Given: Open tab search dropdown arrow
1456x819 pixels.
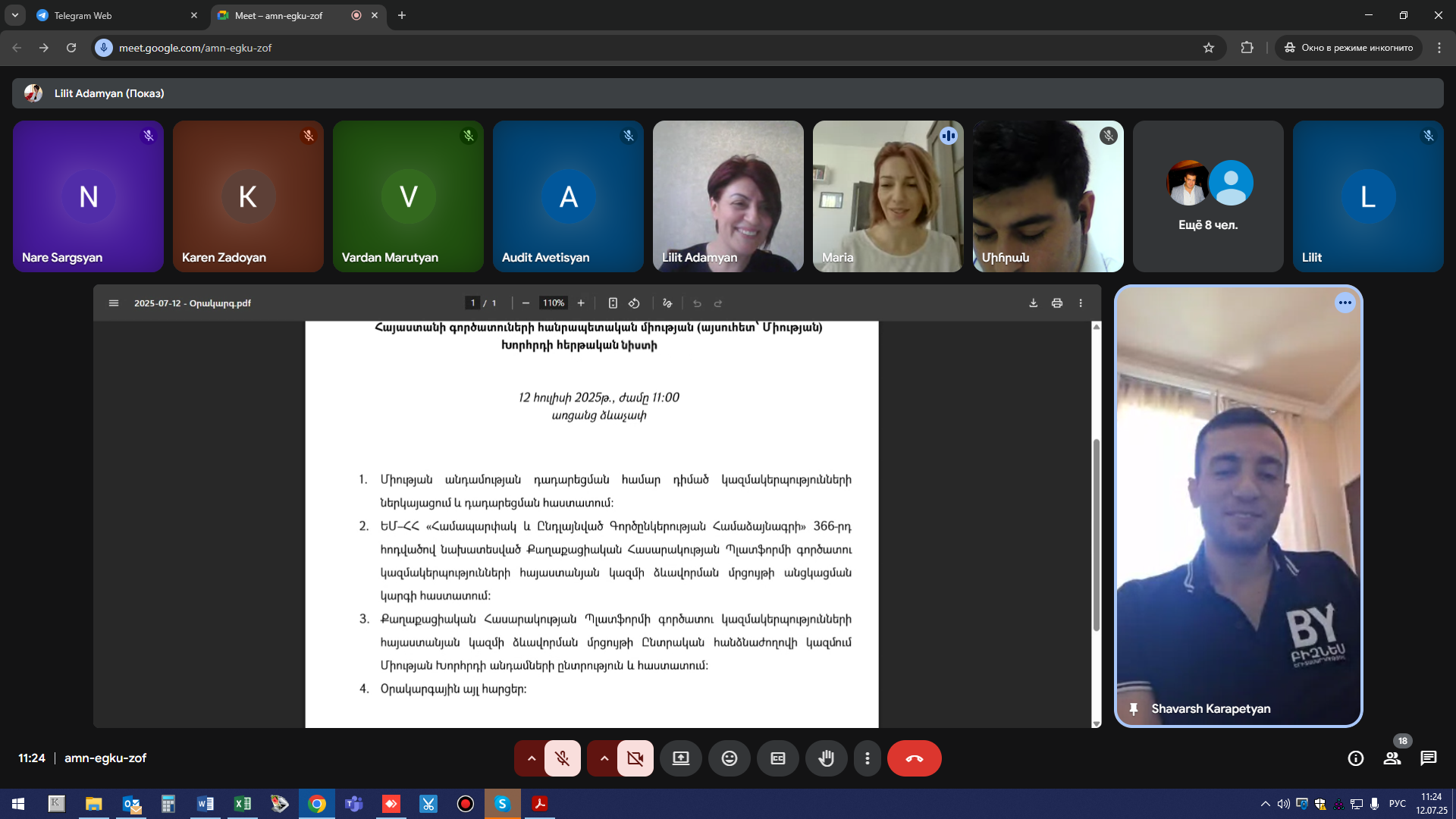Looking at the screenshot, I should point(14,15).
